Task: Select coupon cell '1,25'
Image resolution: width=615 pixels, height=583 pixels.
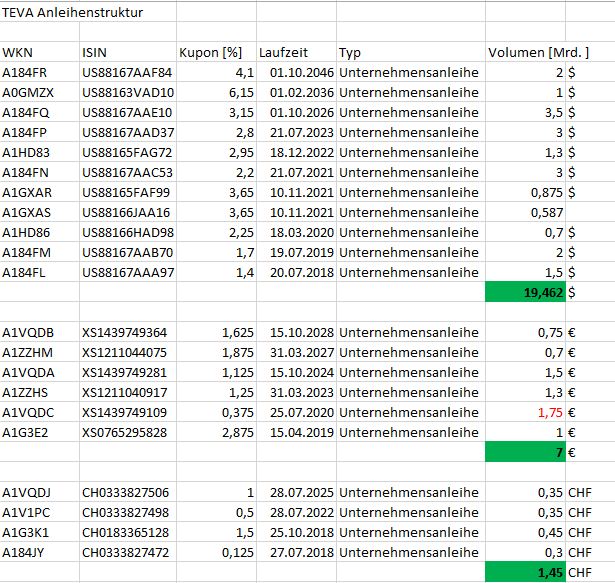Action: tap(217, 392)
